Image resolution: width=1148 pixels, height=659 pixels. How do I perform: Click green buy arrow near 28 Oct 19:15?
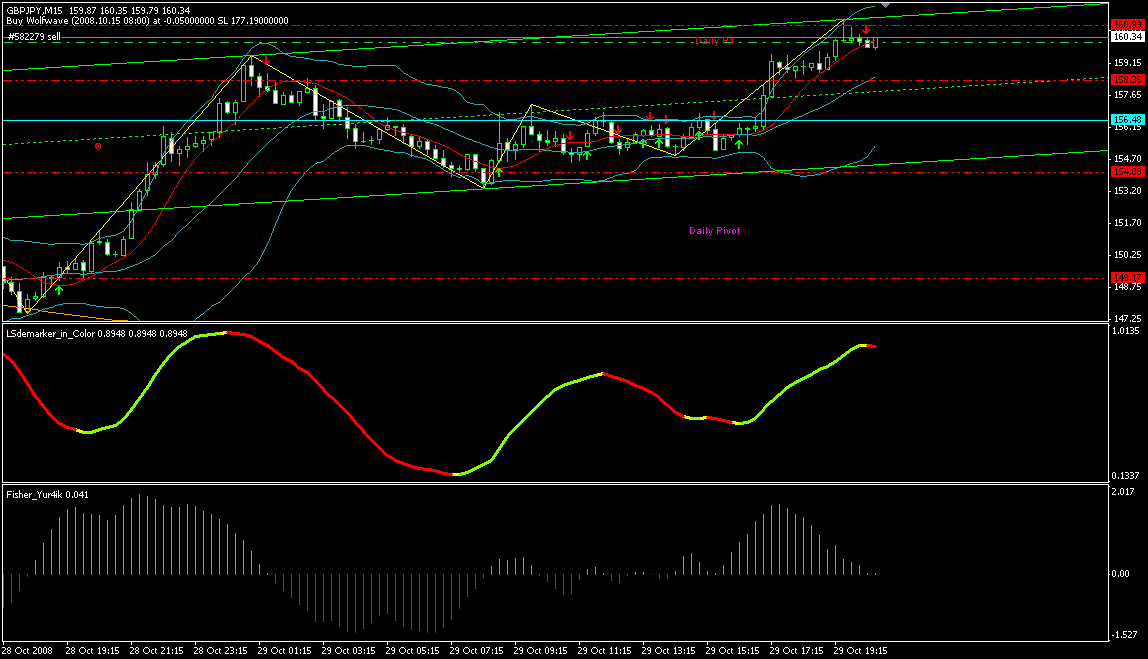[59, 289]
